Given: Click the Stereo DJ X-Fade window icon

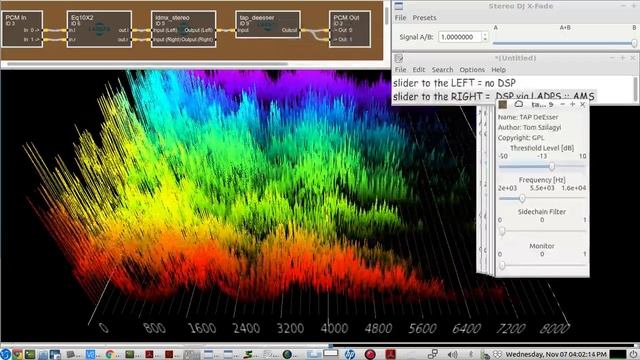Looking at the screenshot, I should point(399,6).
